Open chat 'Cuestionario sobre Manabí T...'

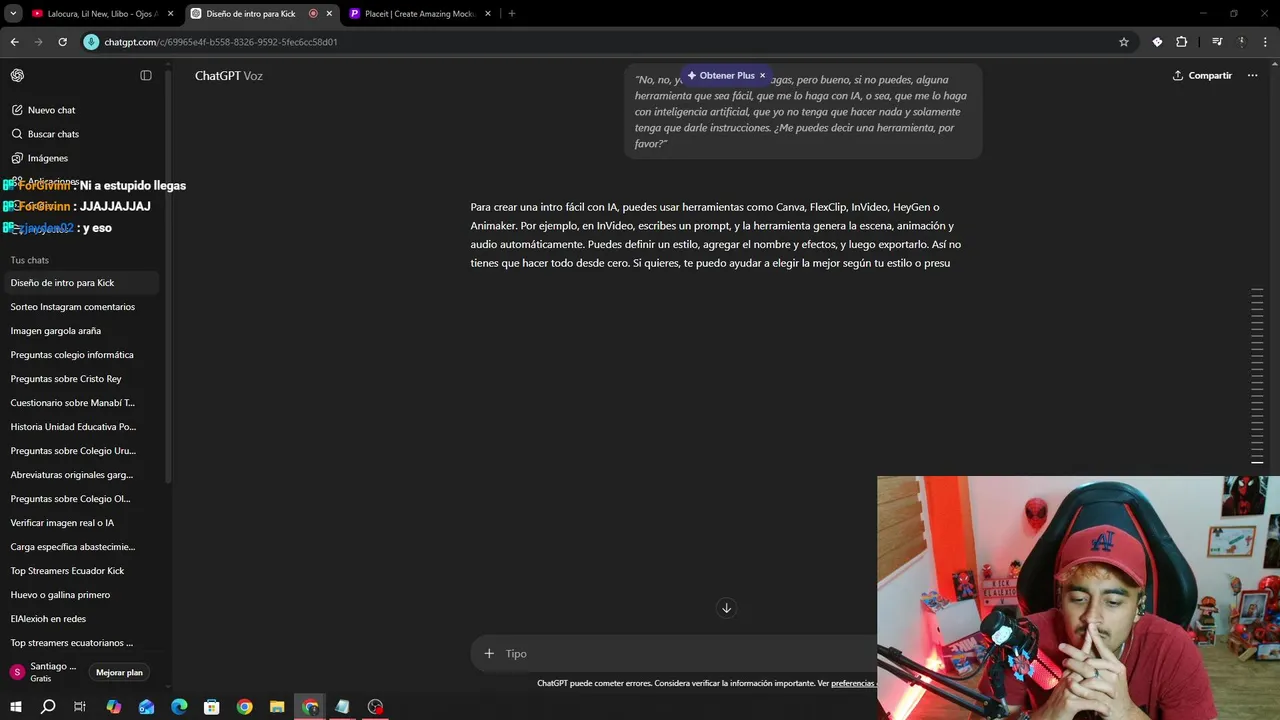(x=82, y=403)
